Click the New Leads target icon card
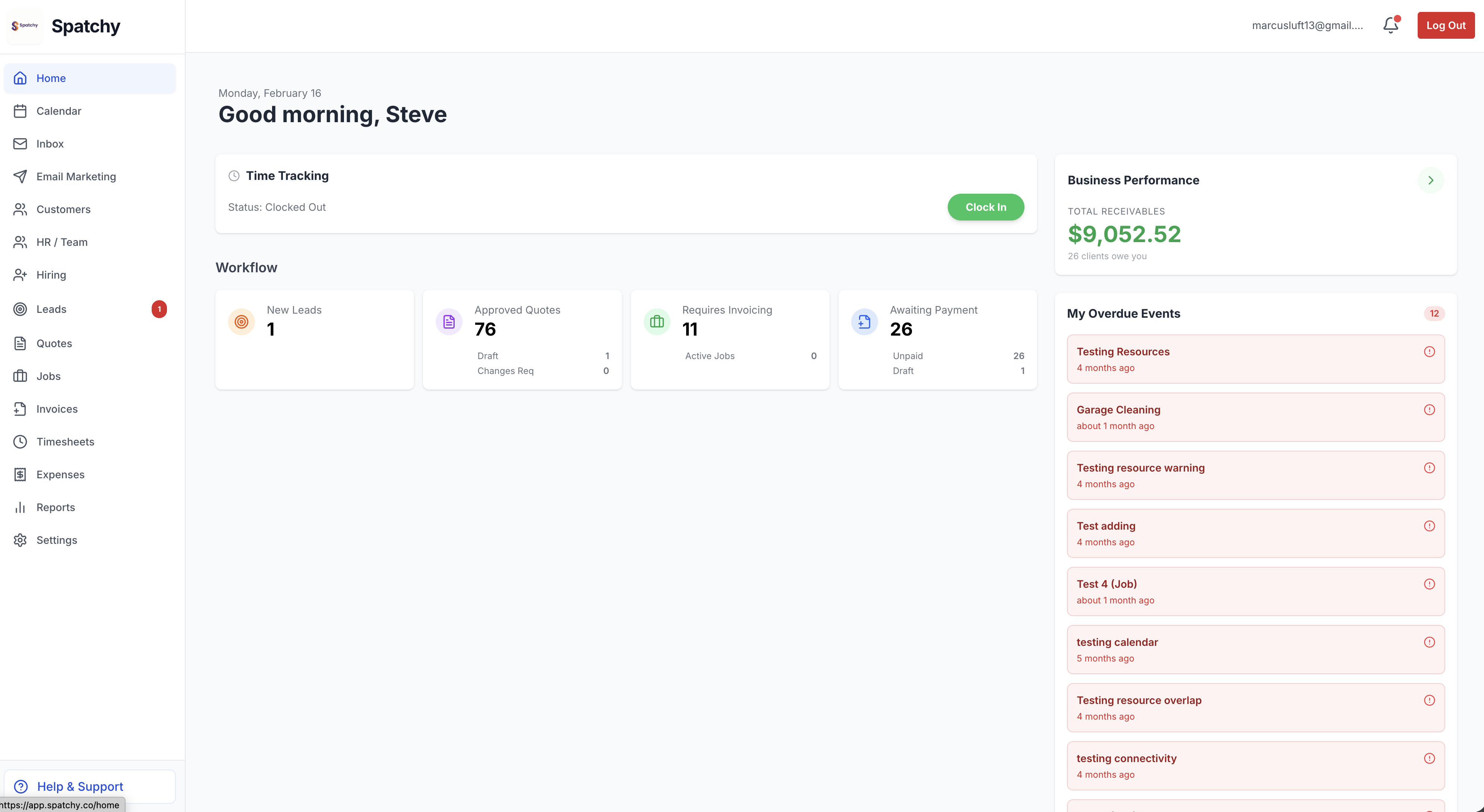This screenshot has height=812, width=1484. point(241,322)
